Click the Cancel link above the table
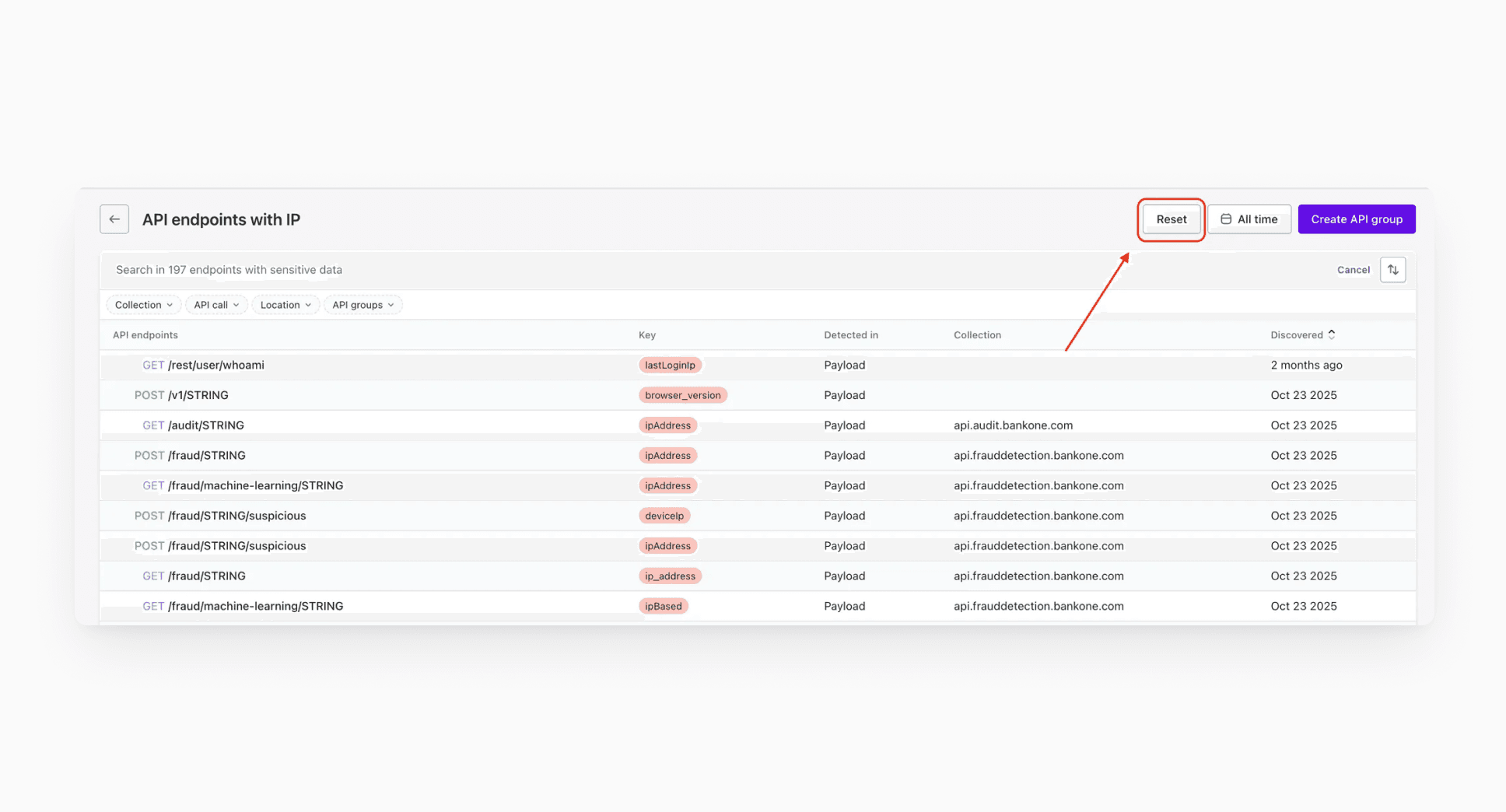This screenshot has width=1506, height=812. 1354,269
